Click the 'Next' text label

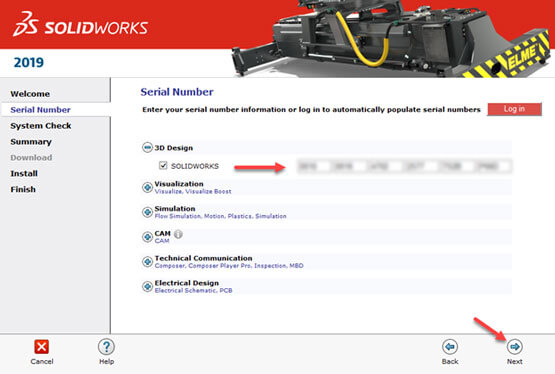(x=514, y=362)
